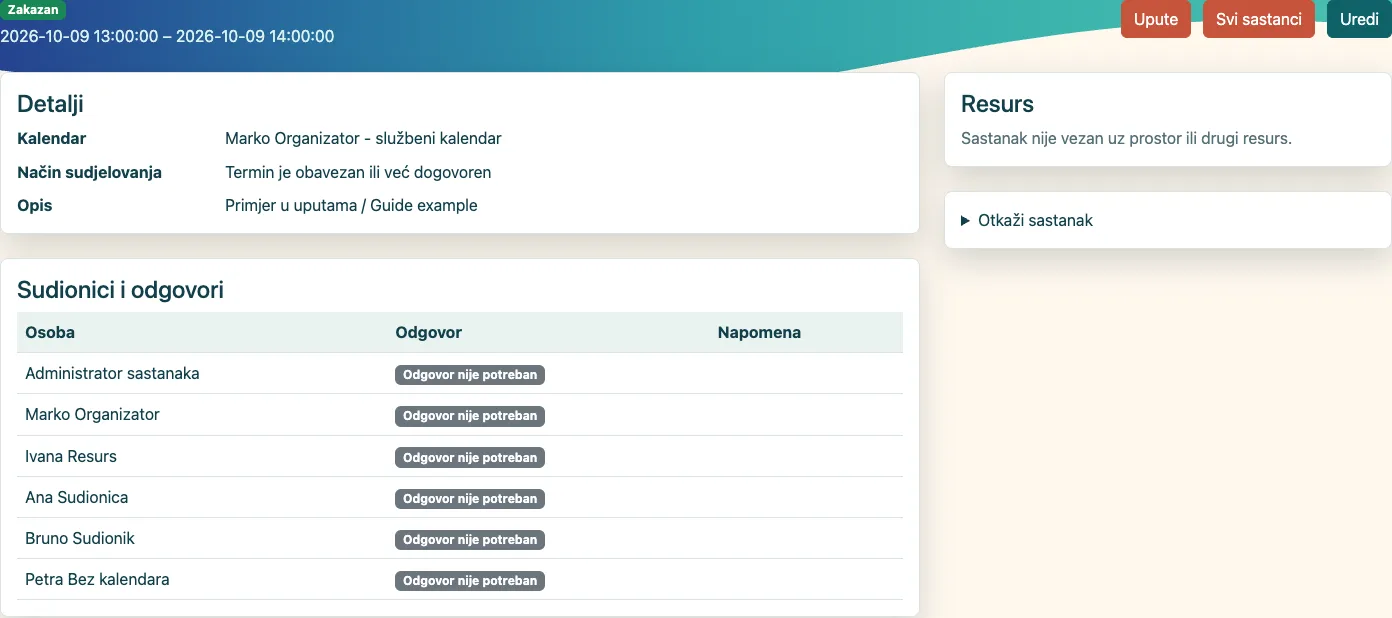Select the Administrator sastanaka row name
Image resolution: width=1392 pixels, height=618 pixels.
(x=112, y=373)
